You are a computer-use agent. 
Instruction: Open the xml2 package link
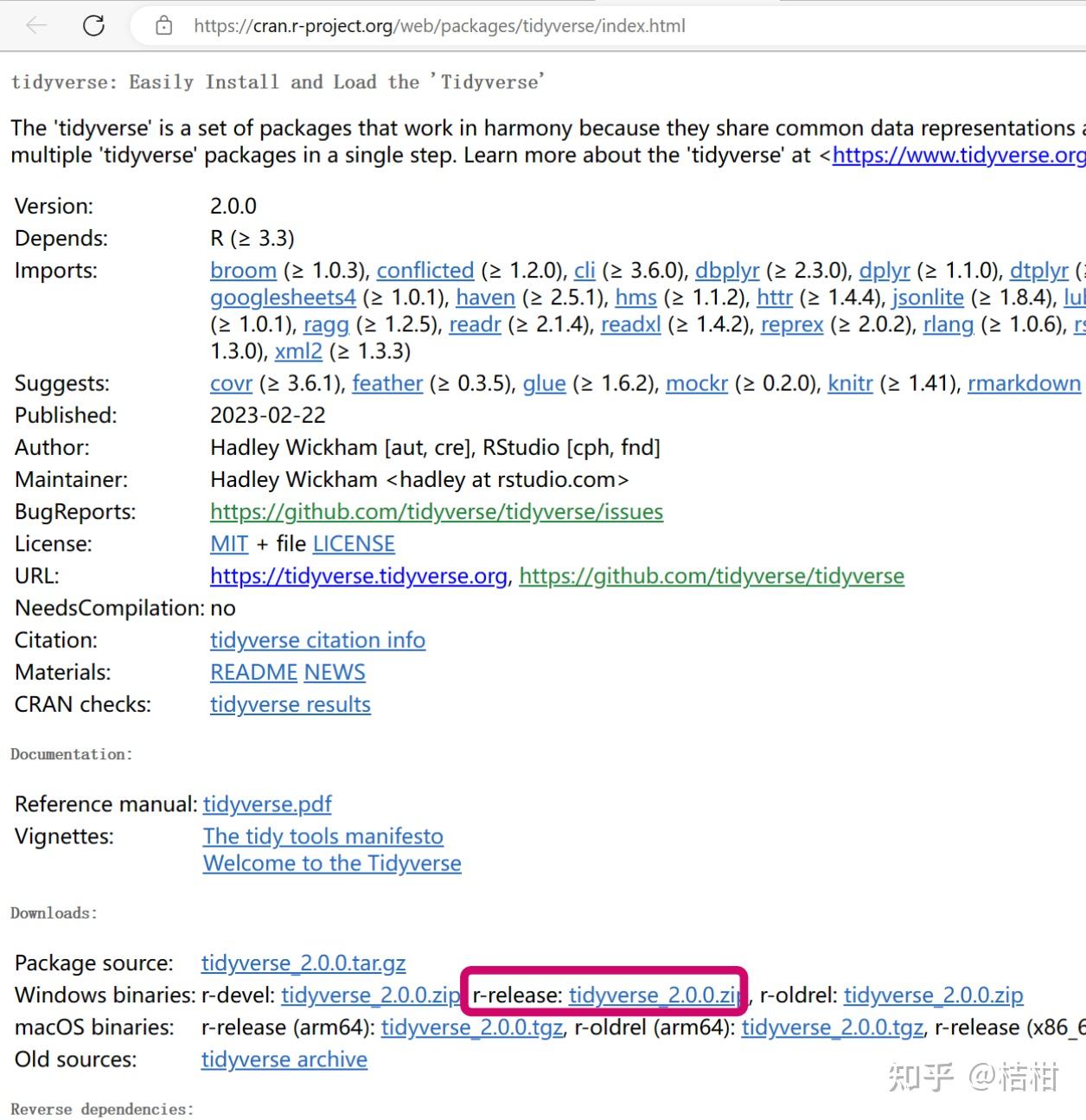click(298, 351)
